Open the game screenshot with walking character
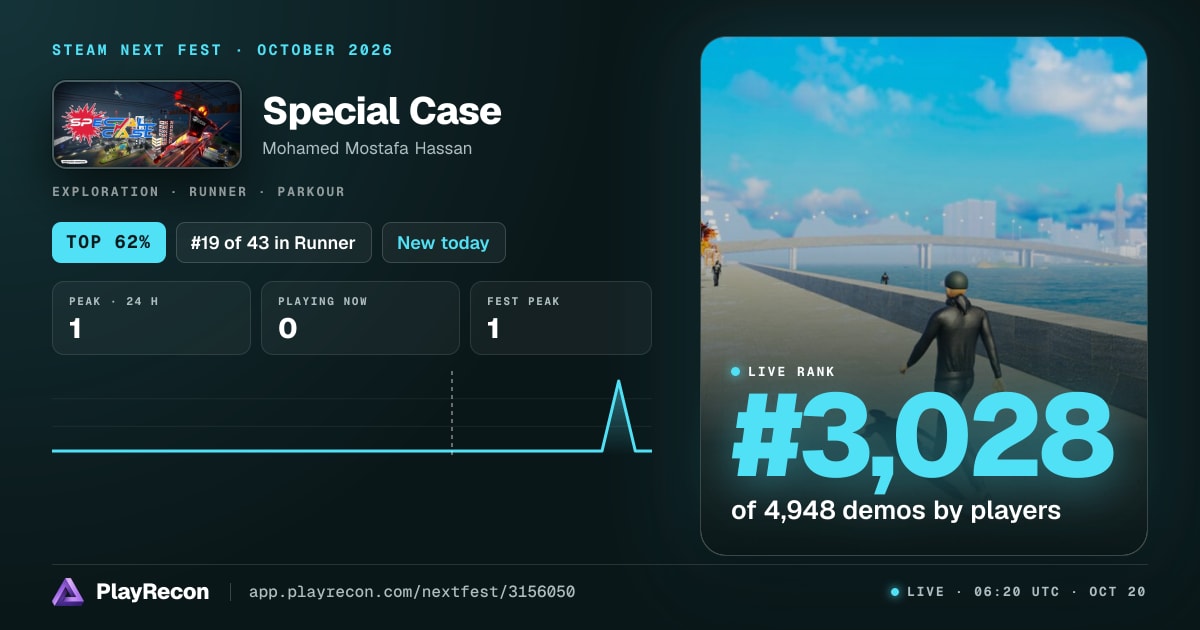 click(x=924, y=296)
